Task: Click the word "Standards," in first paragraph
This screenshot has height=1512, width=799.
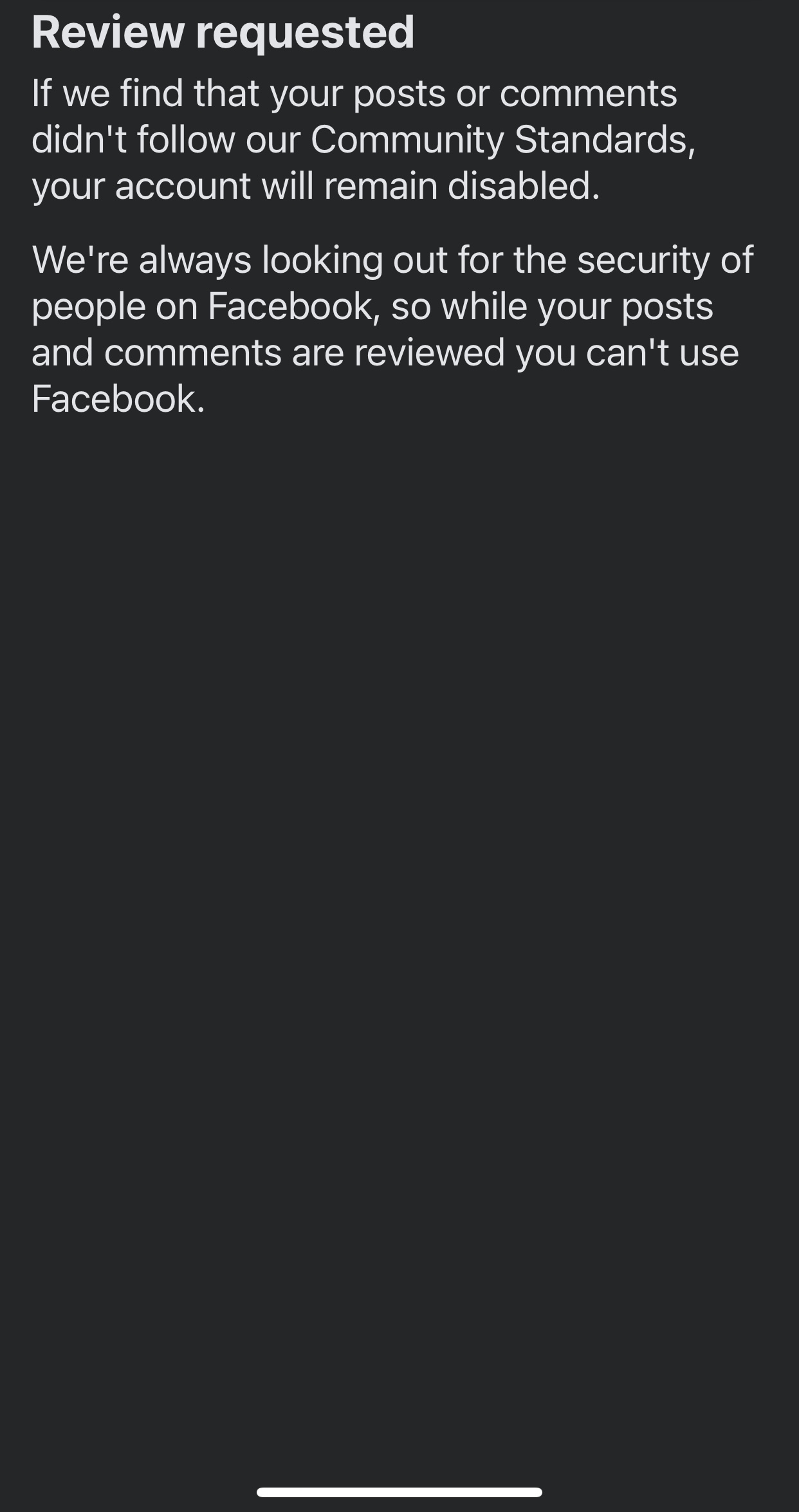Action: point(605,140)
